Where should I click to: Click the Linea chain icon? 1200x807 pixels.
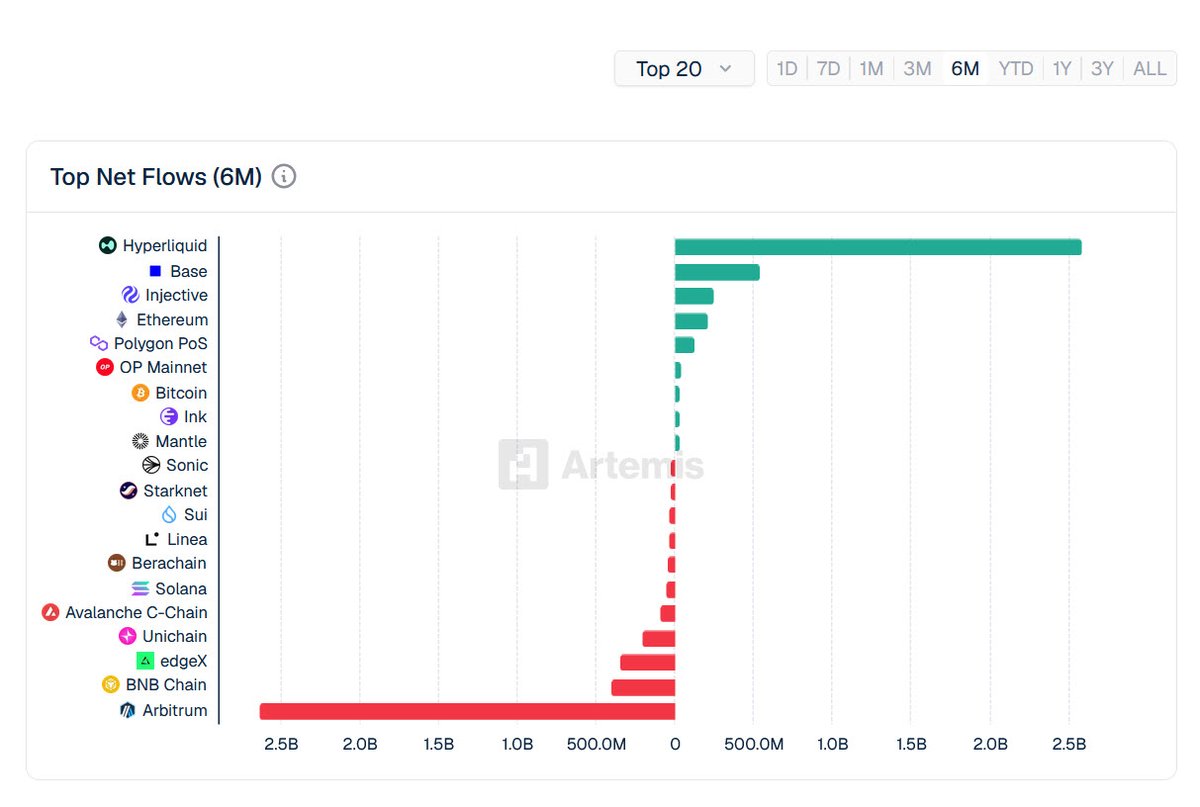pos(152,539)
